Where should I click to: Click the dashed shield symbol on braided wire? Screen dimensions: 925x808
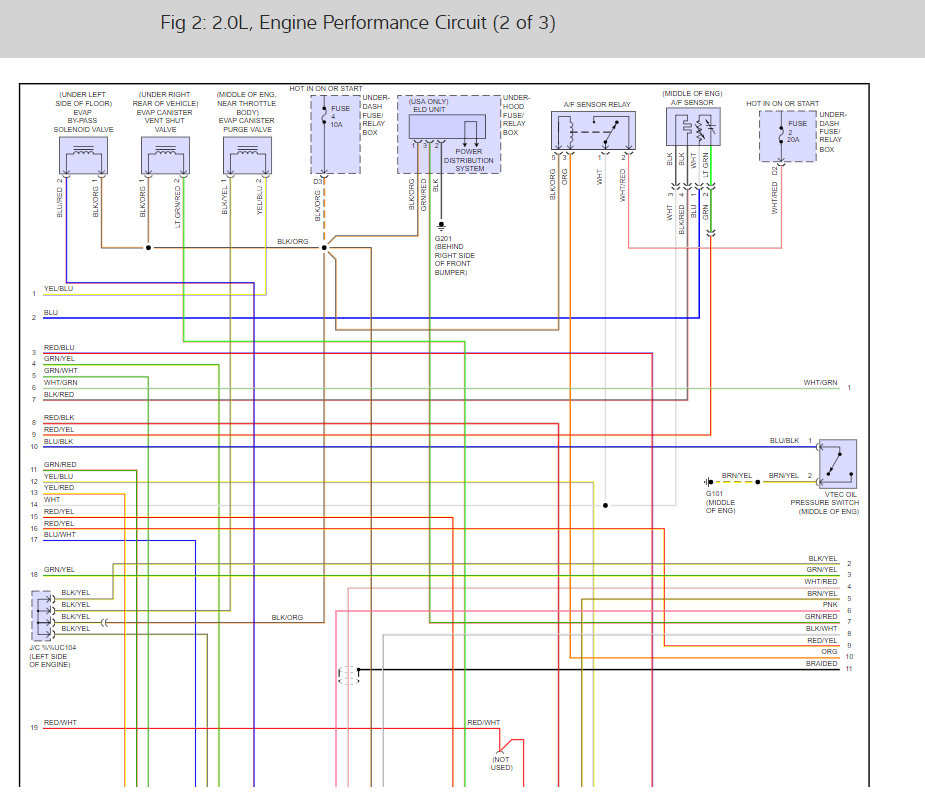[x=349, y=675]
